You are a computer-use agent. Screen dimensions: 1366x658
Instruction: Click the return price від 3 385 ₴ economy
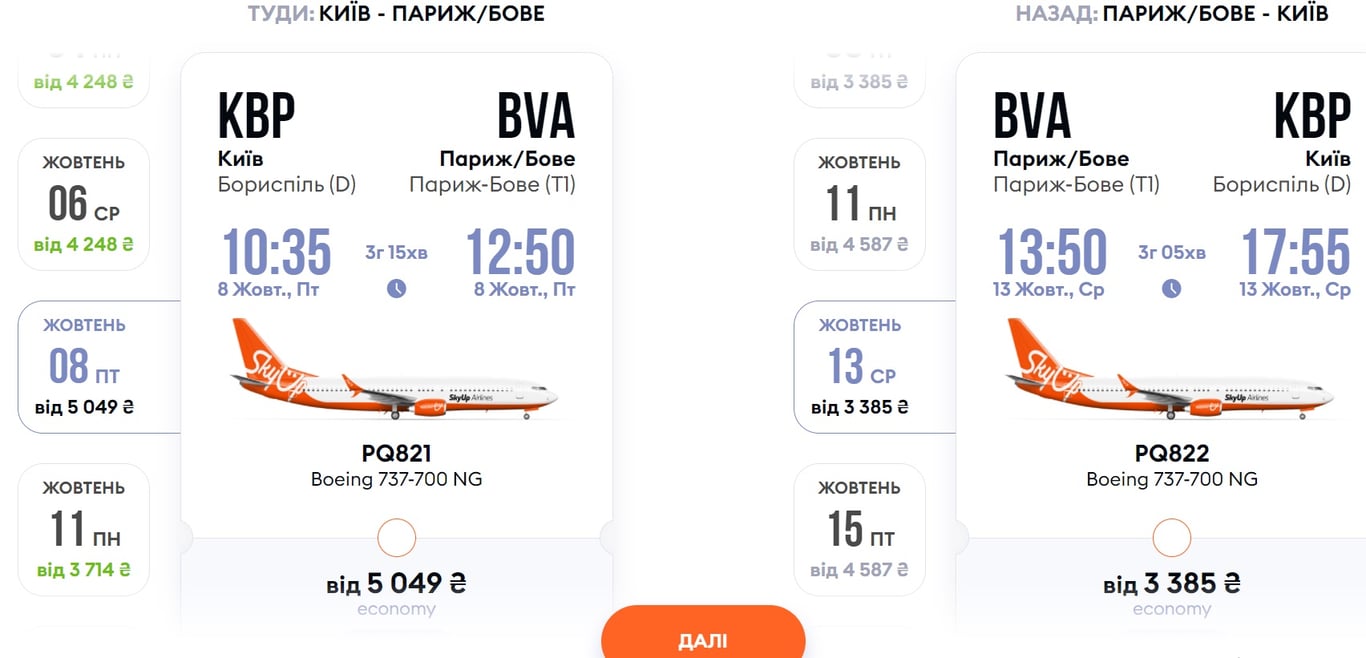tap(1171, 593)
